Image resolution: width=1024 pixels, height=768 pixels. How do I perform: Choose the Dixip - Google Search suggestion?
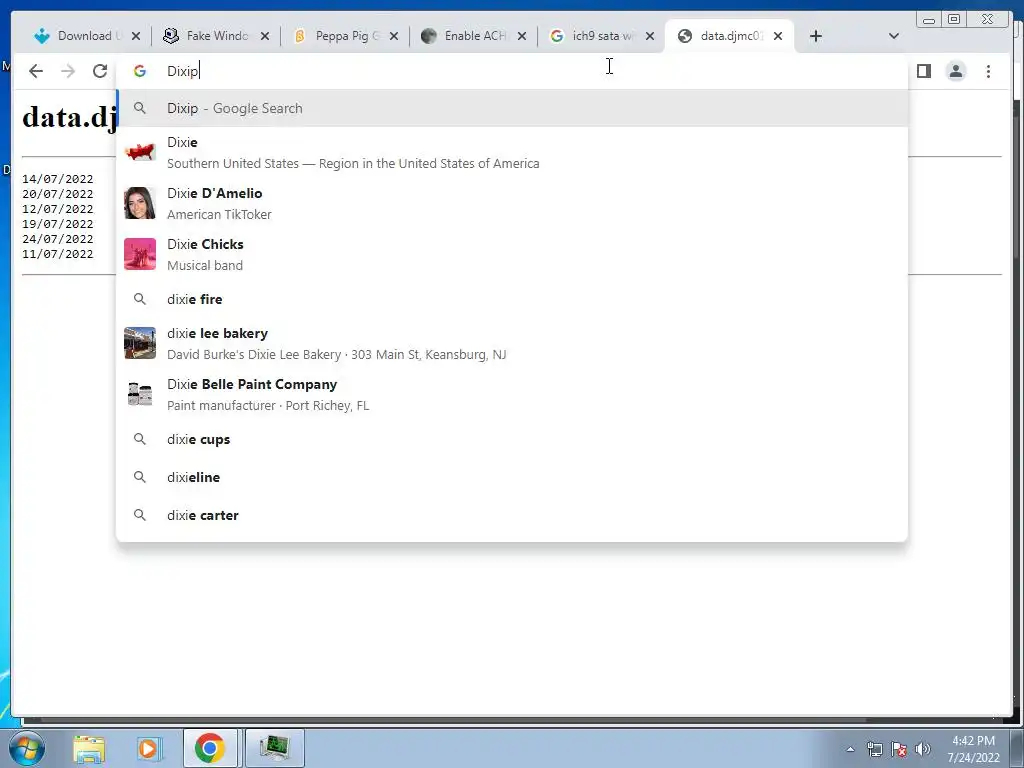pos(512,108)
